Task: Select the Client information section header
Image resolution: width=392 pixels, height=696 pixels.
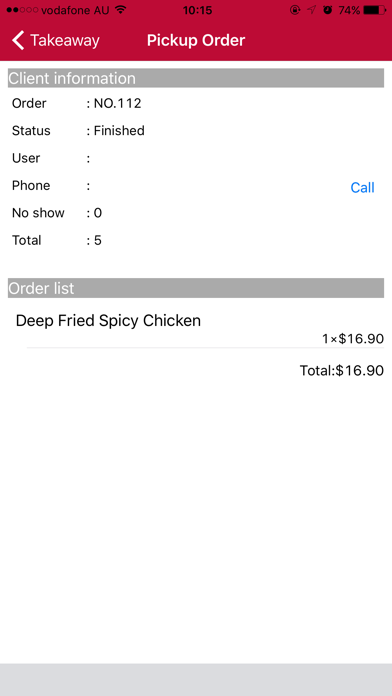Action: click(196, 78)
